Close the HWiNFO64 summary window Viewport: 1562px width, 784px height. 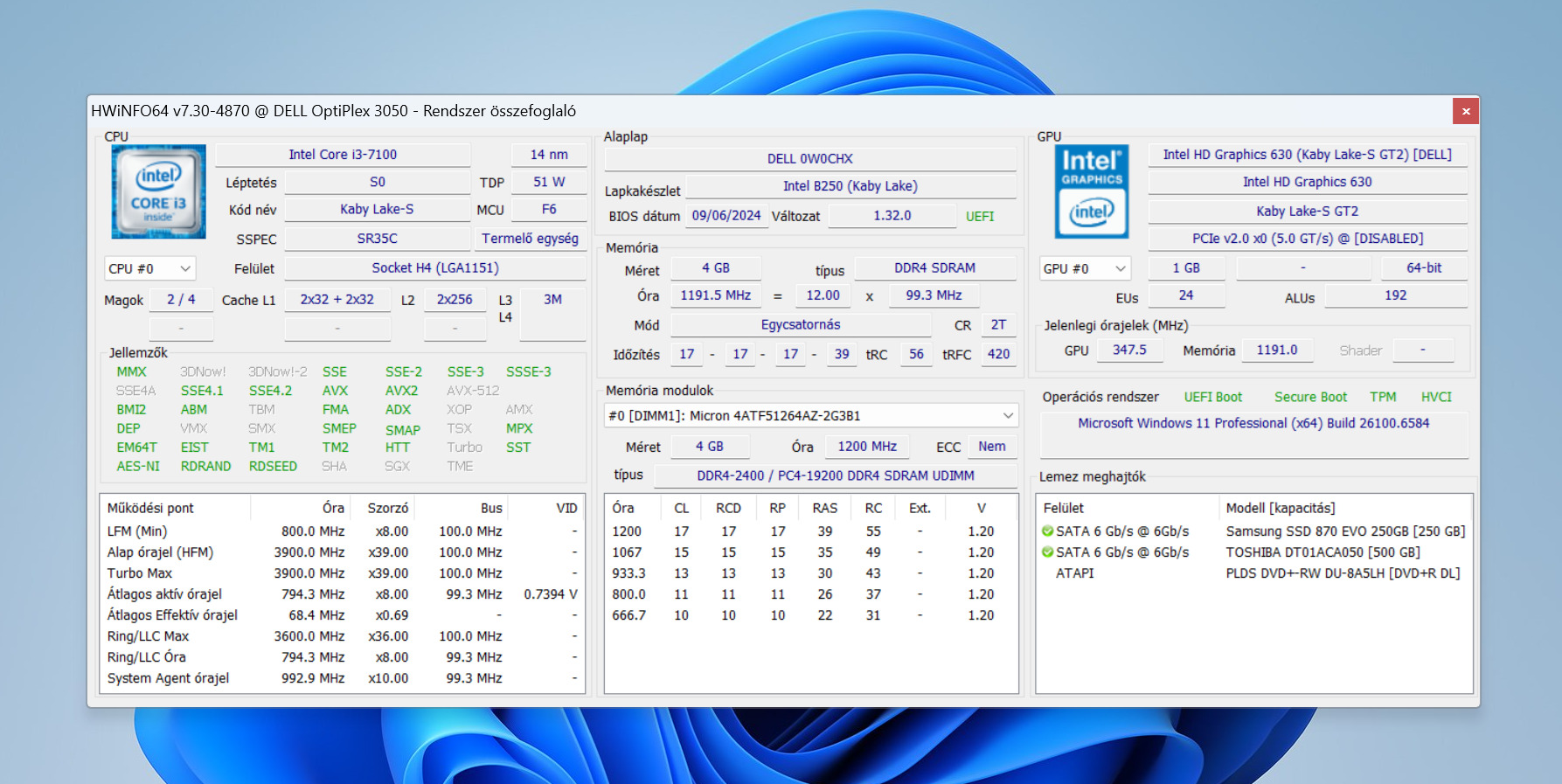[x=1466, y=111]
